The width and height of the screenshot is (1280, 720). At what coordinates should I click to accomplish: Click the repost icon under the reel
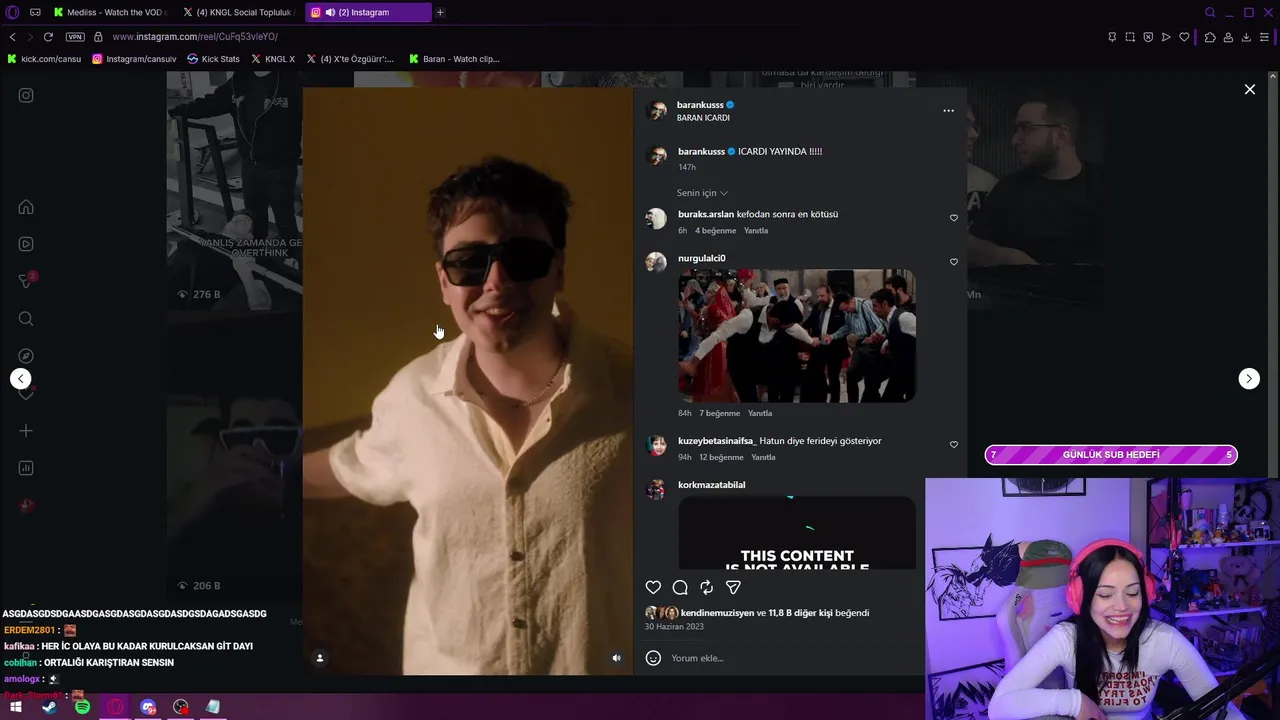(x=706, y=587)
